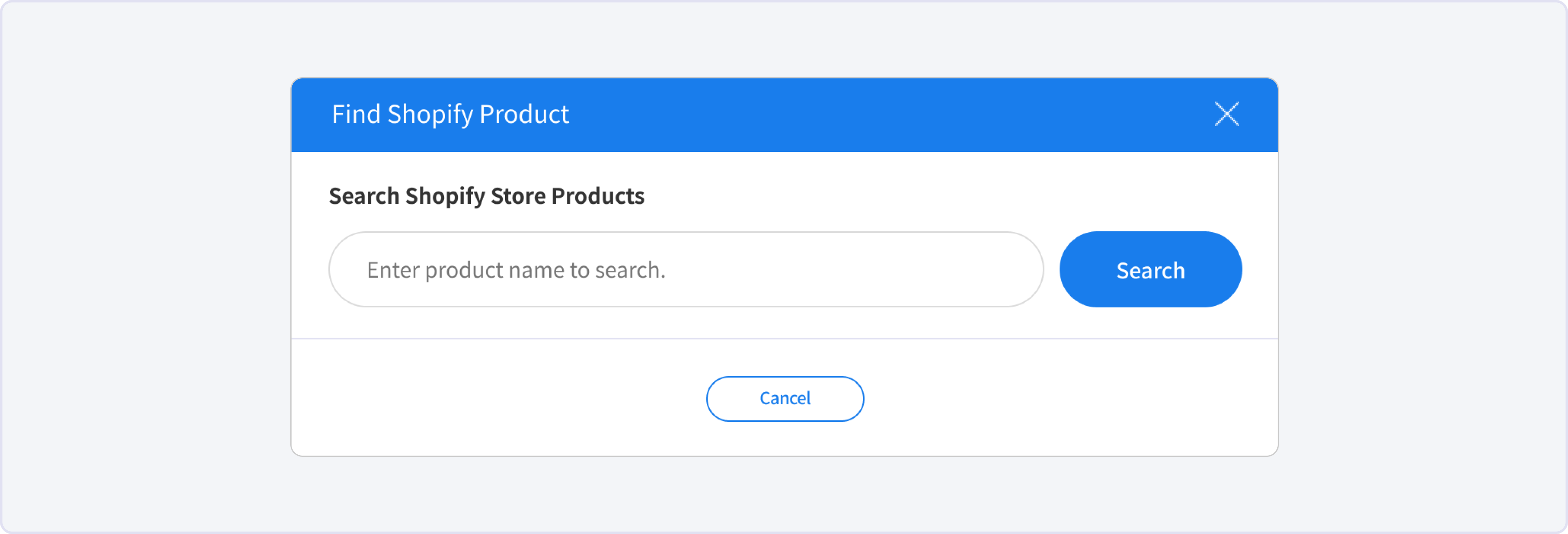Submit the query with Search

[1150, 270]
